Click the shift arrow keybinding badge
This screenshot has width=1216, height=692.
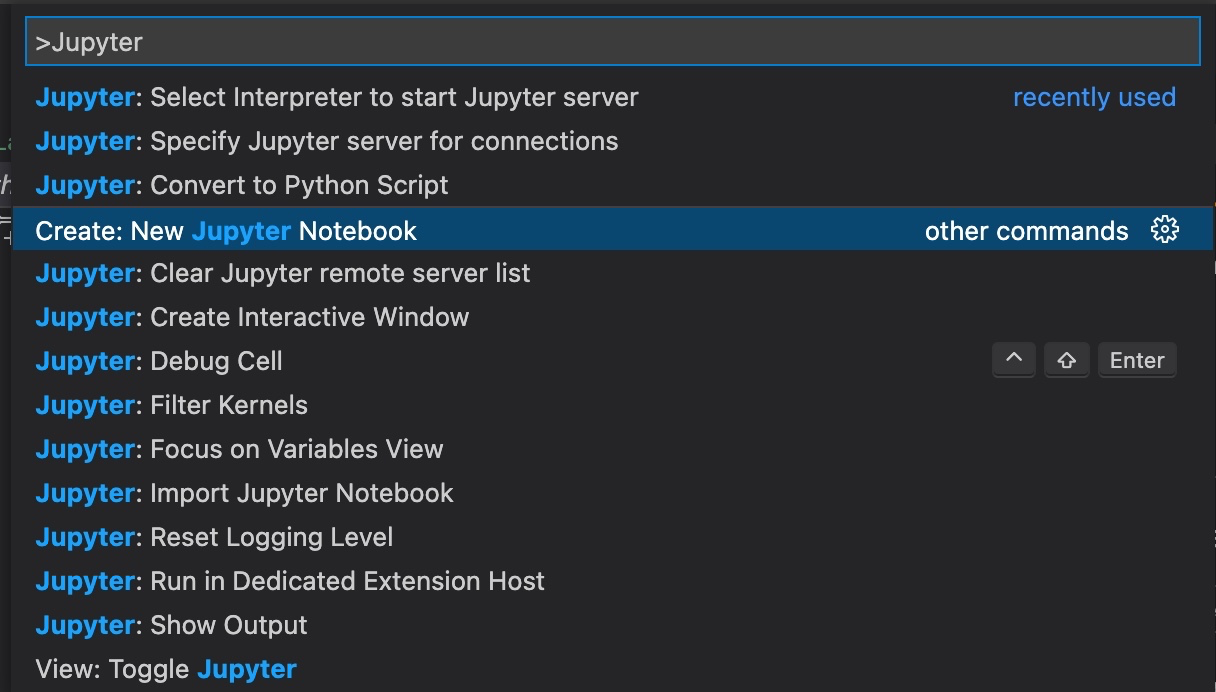1066,360
